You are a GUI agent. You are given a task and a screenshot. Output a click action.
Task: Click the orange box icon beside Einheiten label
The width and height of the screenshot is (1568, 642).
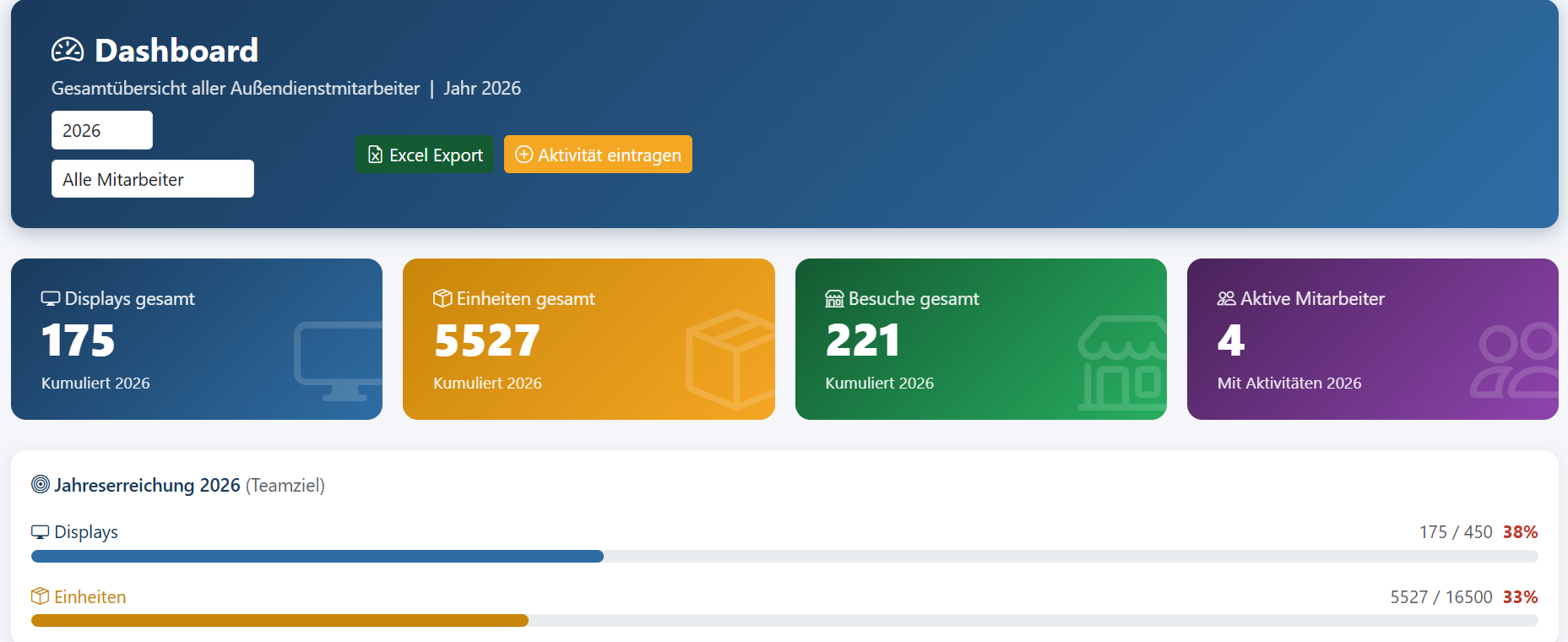[41, 596]
